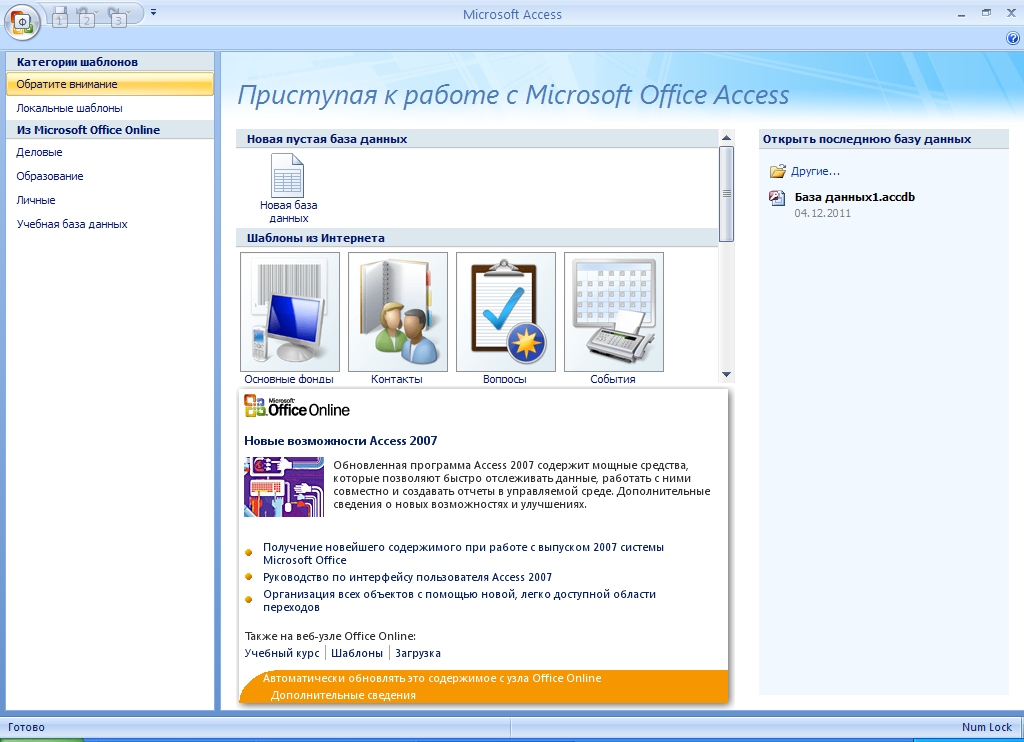The width and height of the screenshot is (1024, 742).
Task: Click the Redo icon in Quick Access Toolbar
Action: [x=118, y=15]
